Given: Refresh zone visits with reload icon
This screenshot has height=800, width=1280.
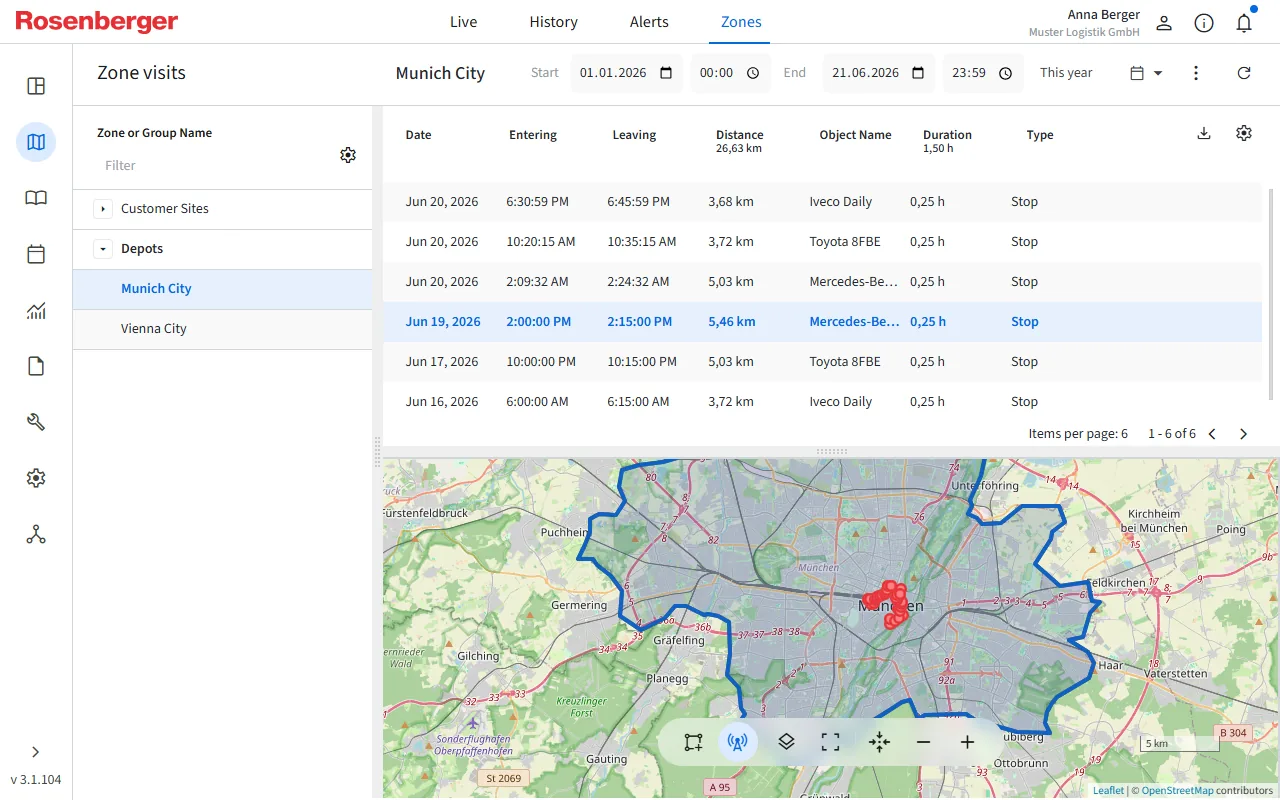Looking at the screenshot, I should coord(1244,73).
